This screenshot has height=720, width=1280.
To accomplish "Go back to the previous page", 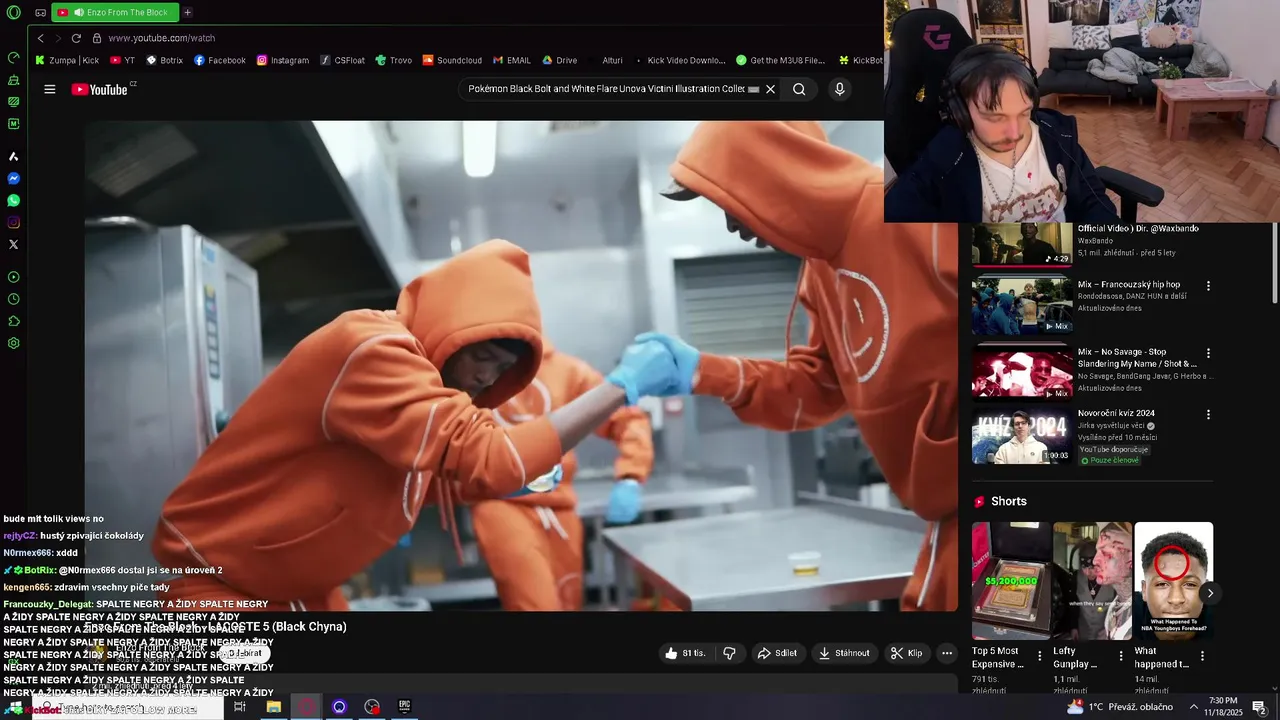I will (x=41, y=38).
